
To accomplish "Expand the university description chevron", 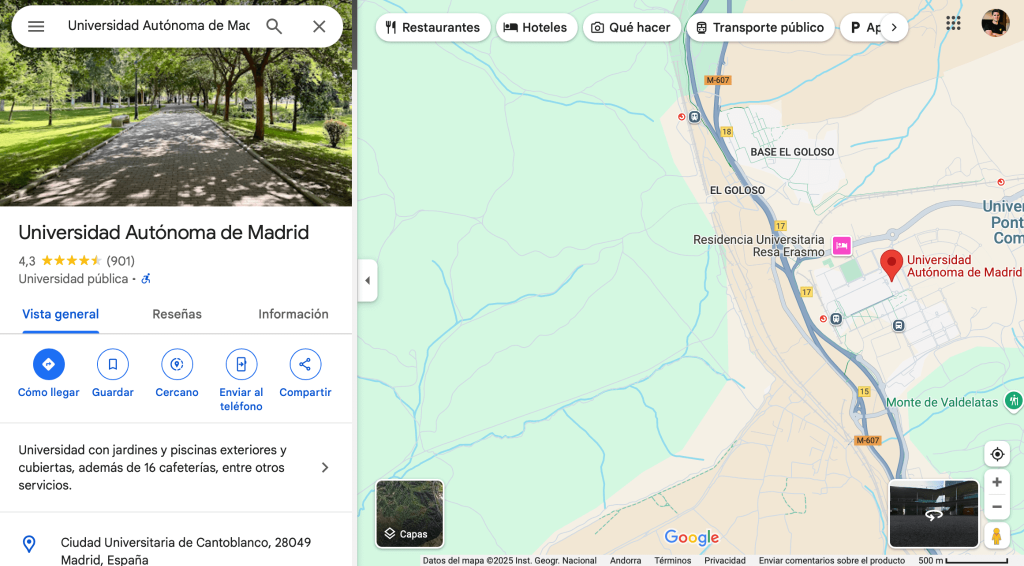I will point(325,467).
